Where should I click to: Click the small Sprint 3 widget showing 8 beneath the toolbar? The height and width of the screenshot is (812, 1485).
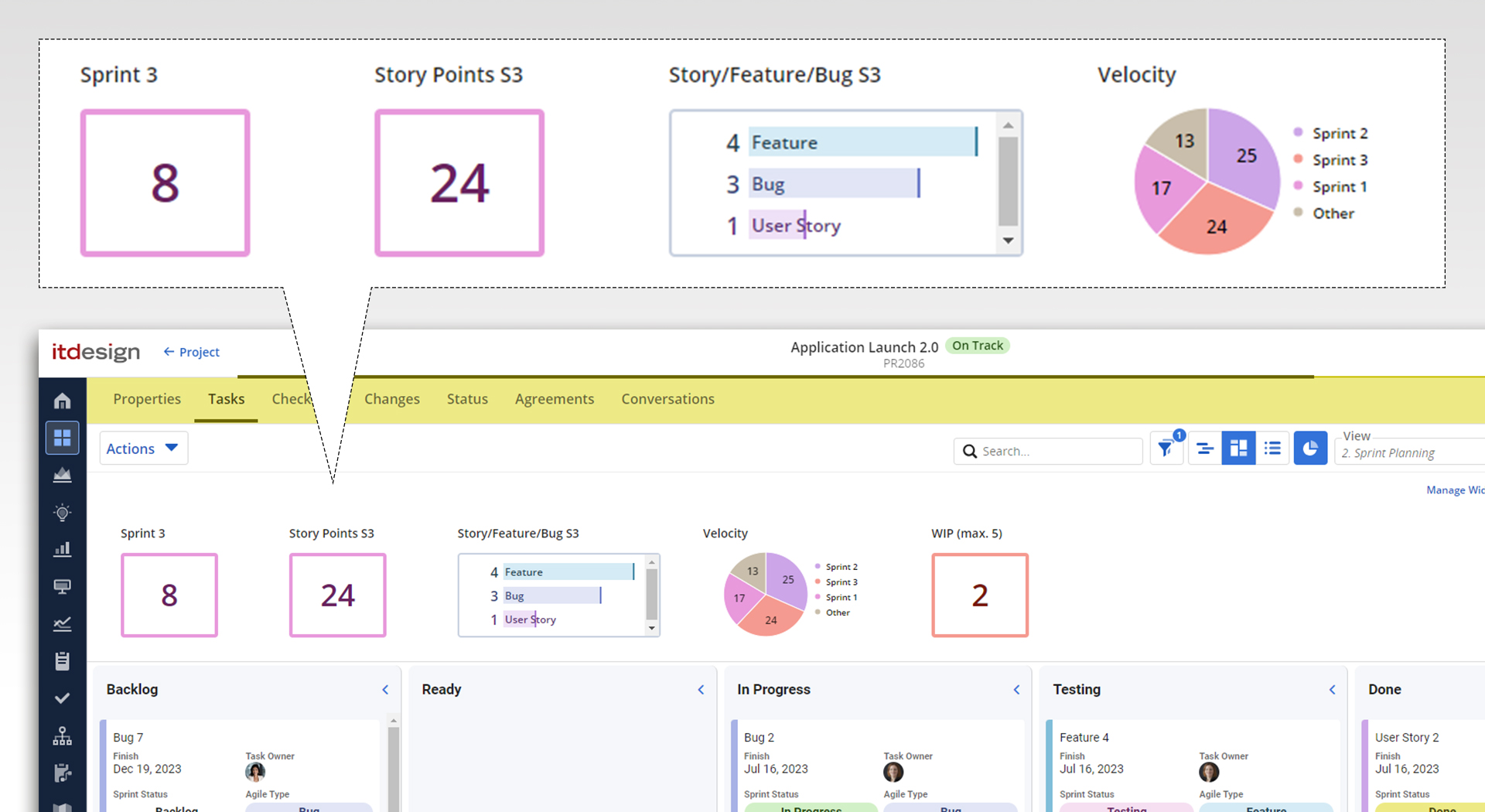click(169, 595)
